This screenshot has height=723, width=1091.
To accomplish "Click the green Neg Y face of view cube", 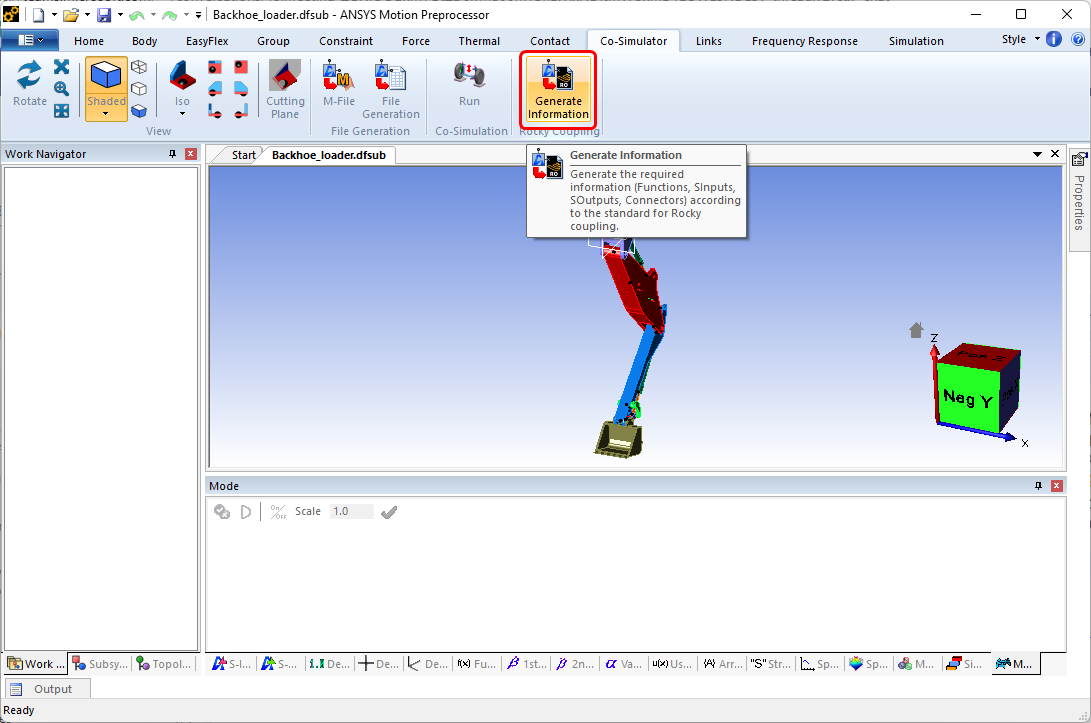I will click(966, 397).
